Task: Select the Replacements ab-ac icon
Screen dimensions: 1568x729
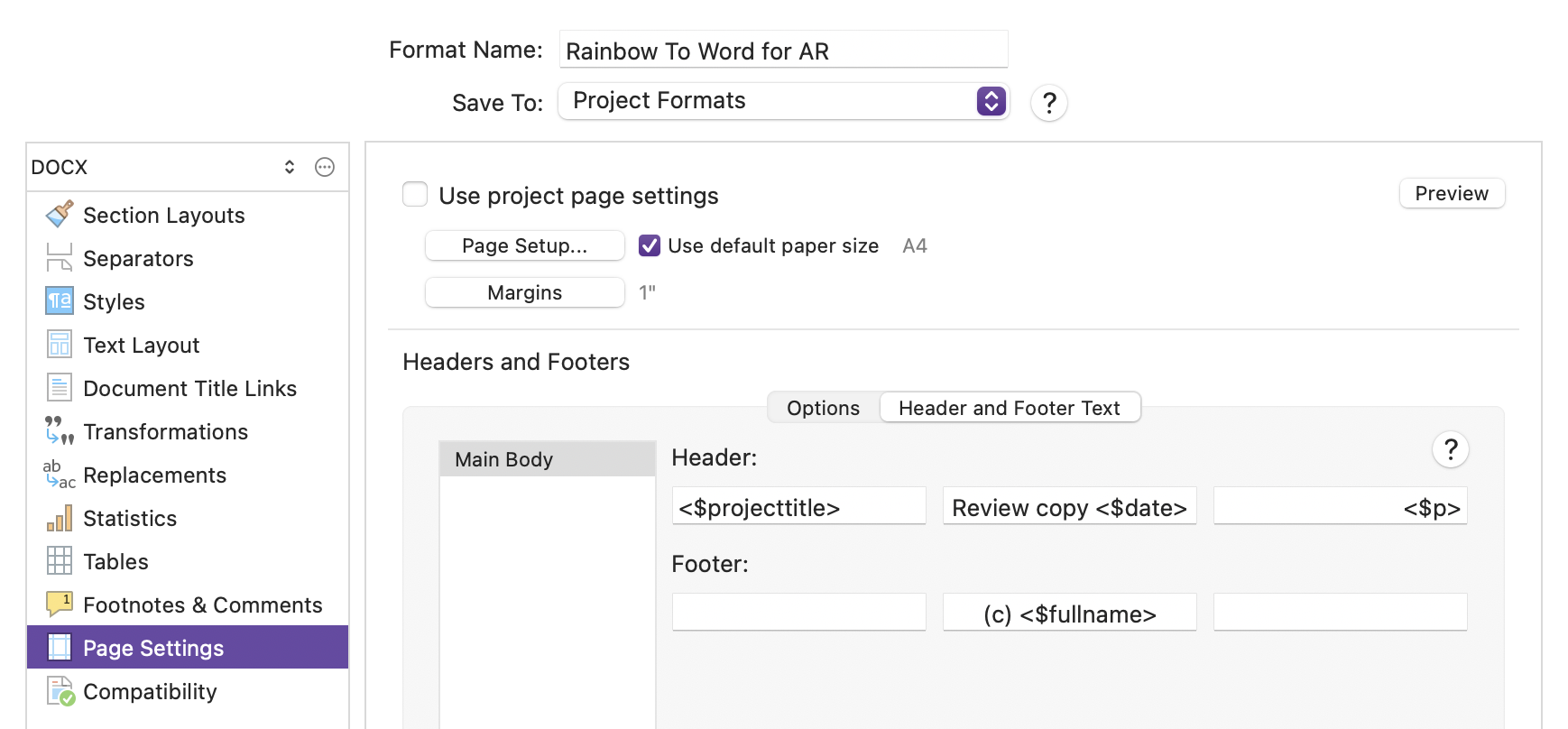Action: (x=60, y=475)
